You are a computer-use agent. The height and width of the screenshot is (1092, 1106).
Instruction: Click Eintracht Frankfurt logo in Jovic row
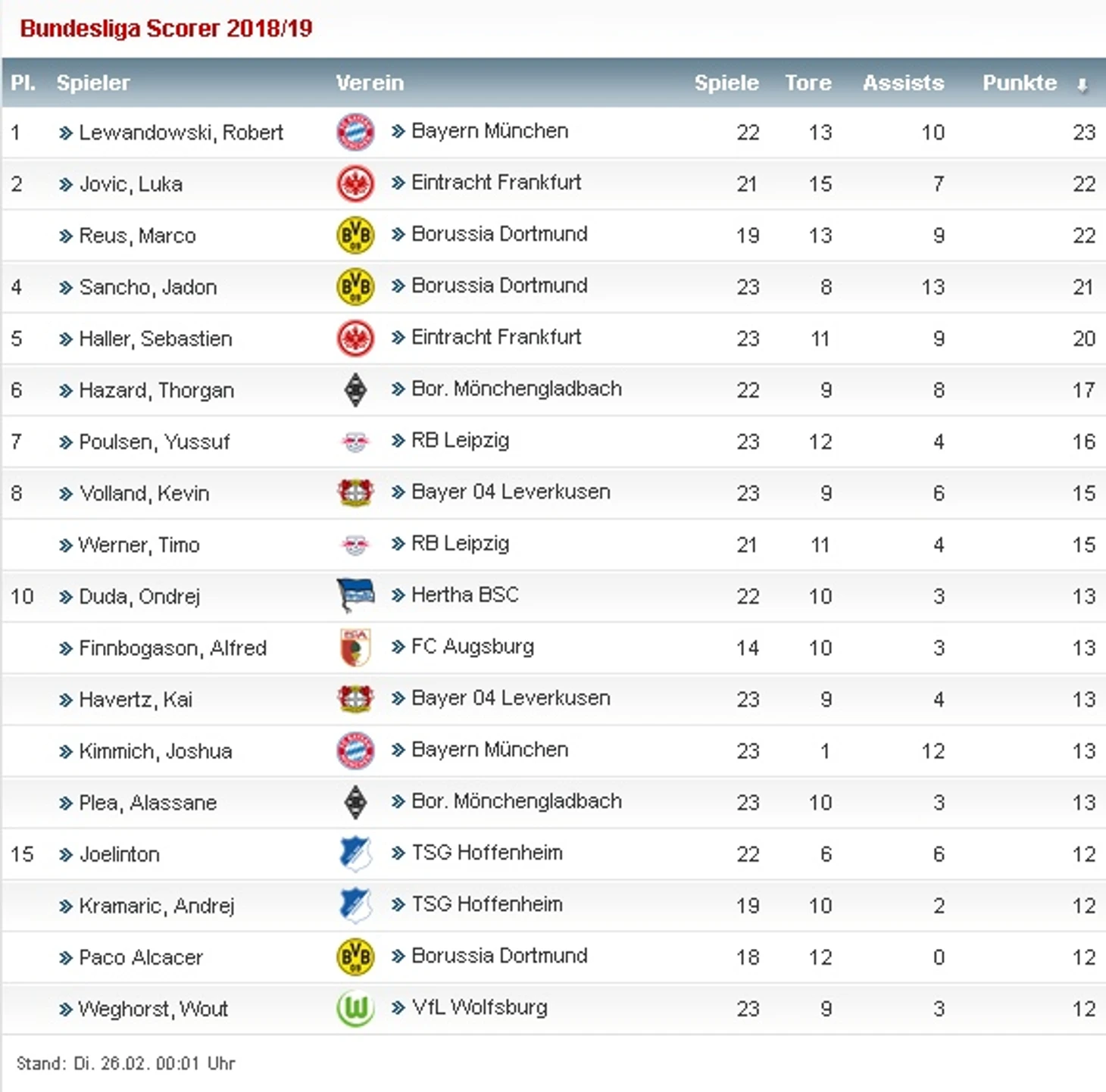tap(355, 184)
